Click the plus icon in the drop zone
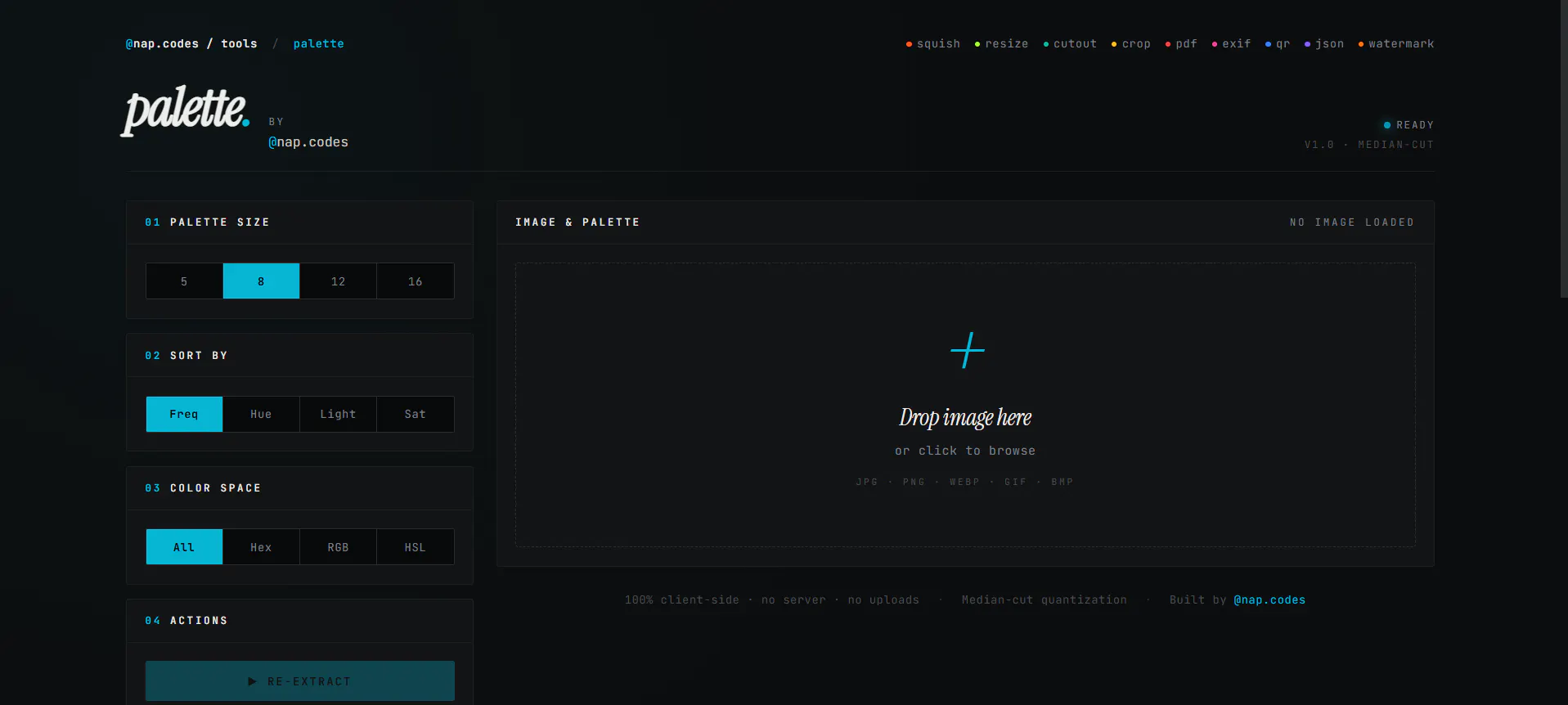 click(x=967, y=350)
